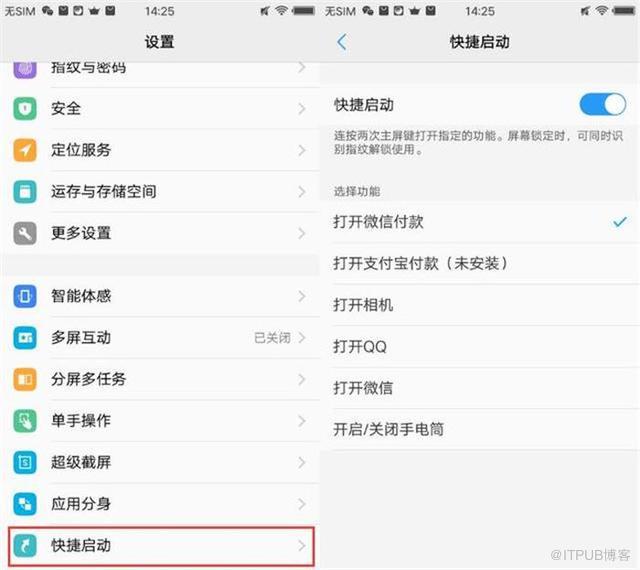Select the checked 打开微信付款 option
This screenshot has width=640, height=570.
click(x=480, y=222)
